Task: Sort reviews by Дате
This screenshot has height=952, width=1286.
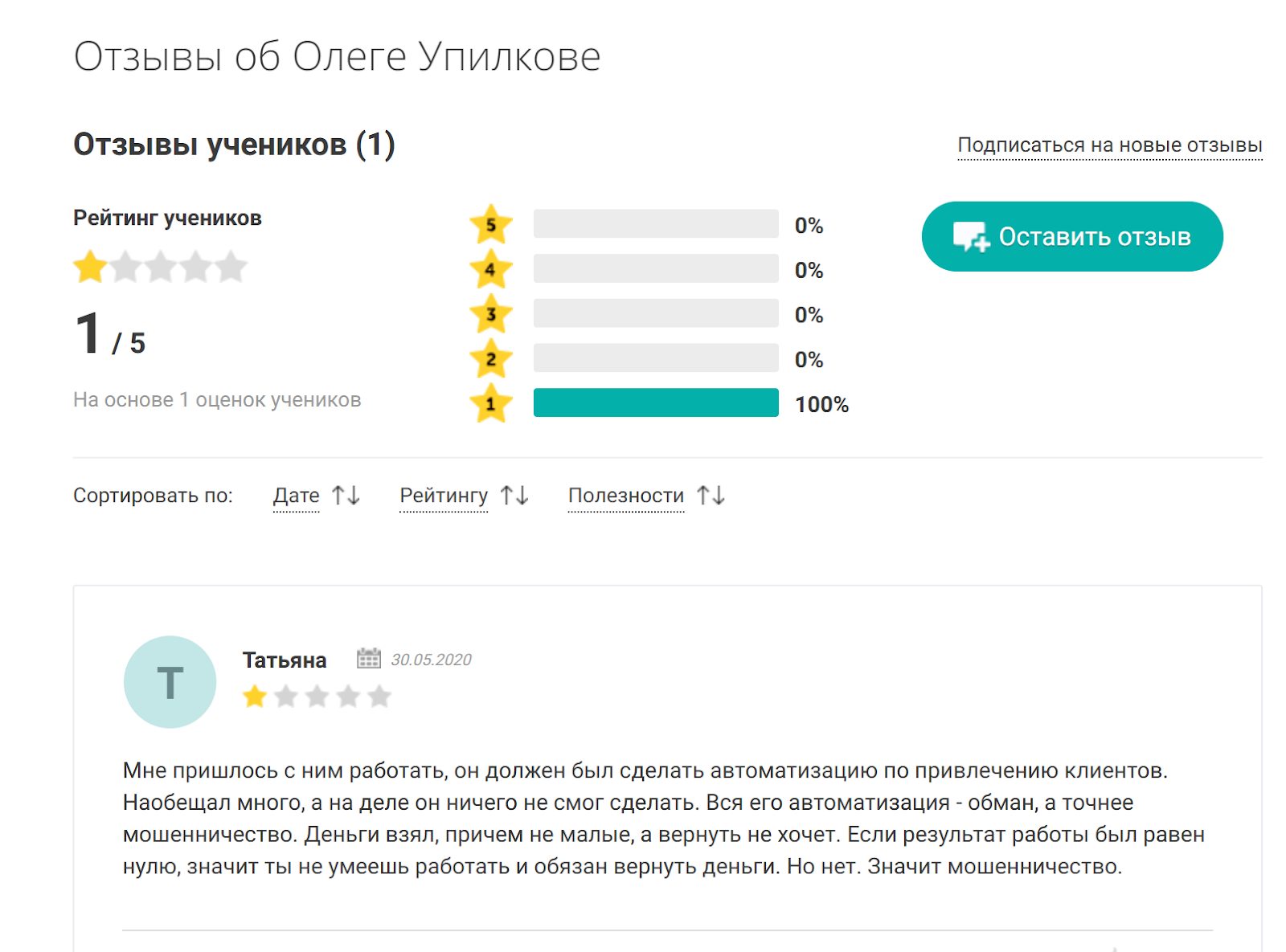Action: click(296, 496)
